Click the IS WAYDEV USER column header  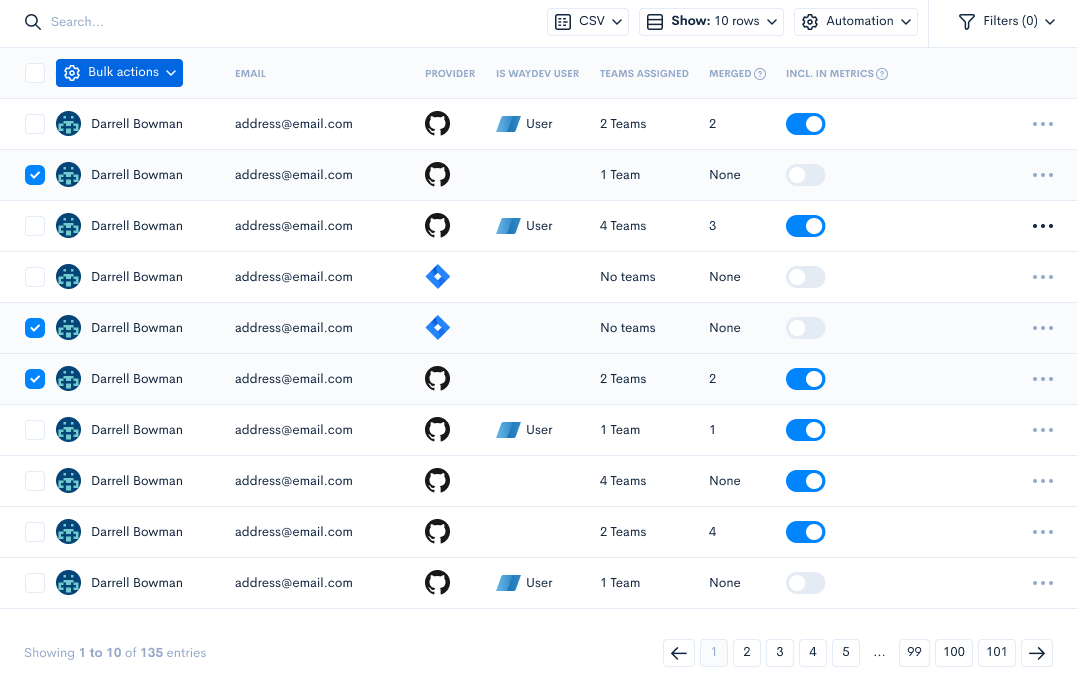pos(538,73)
